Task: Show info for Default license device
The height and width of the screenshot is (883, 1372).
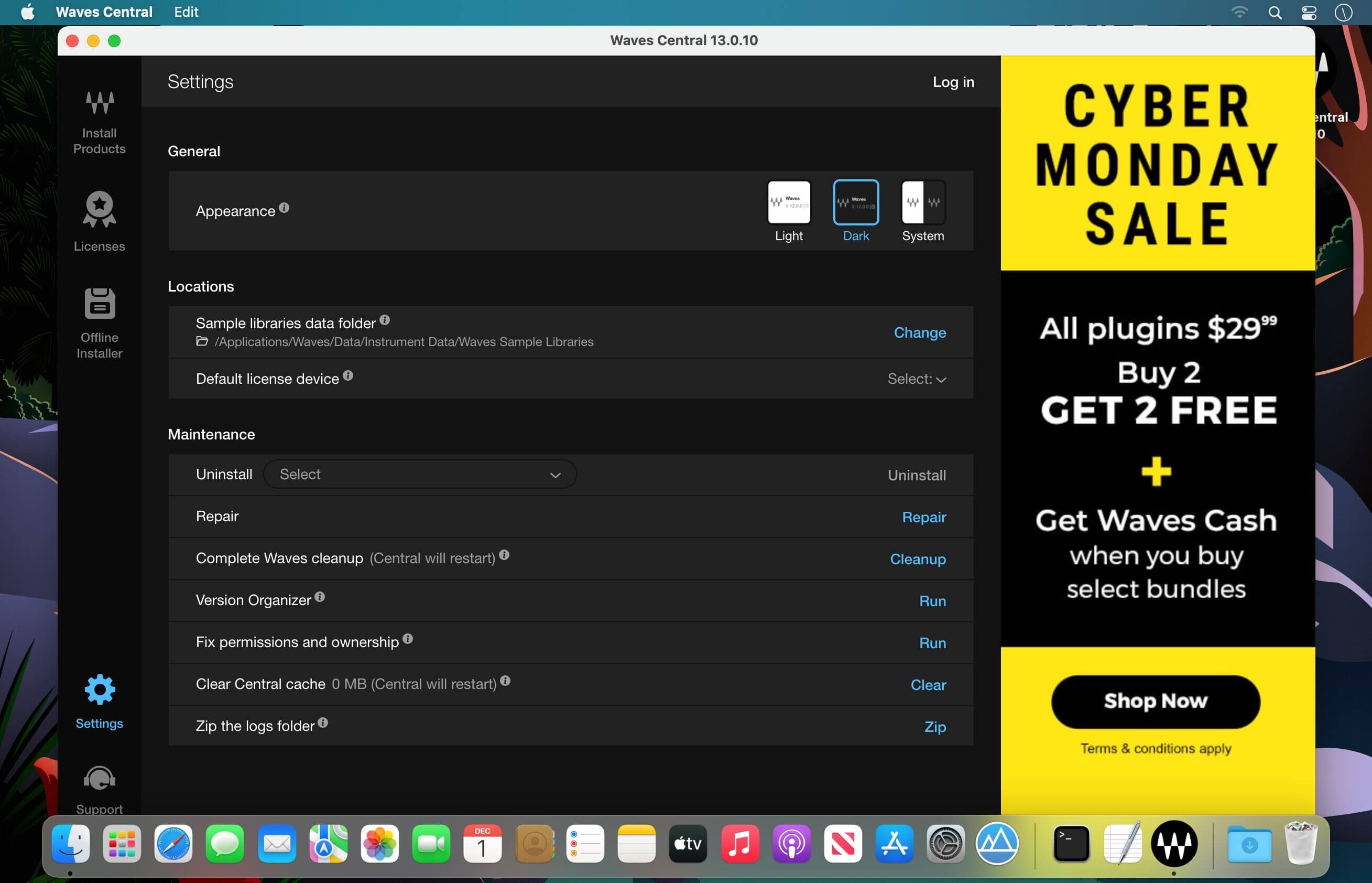Action: pyautogui.click(x=348, y=375)
